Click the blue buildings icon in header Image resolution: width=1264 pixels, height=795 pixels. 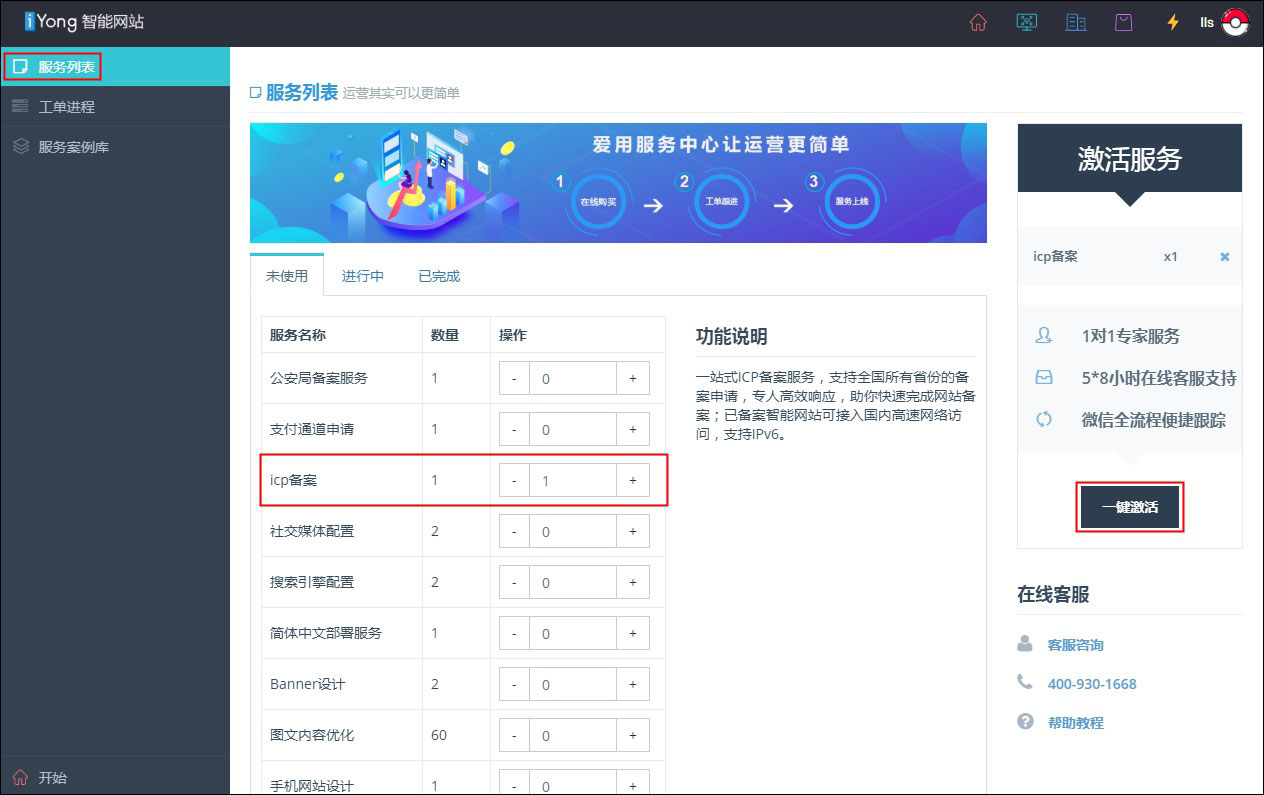[x=1076, y=22]
